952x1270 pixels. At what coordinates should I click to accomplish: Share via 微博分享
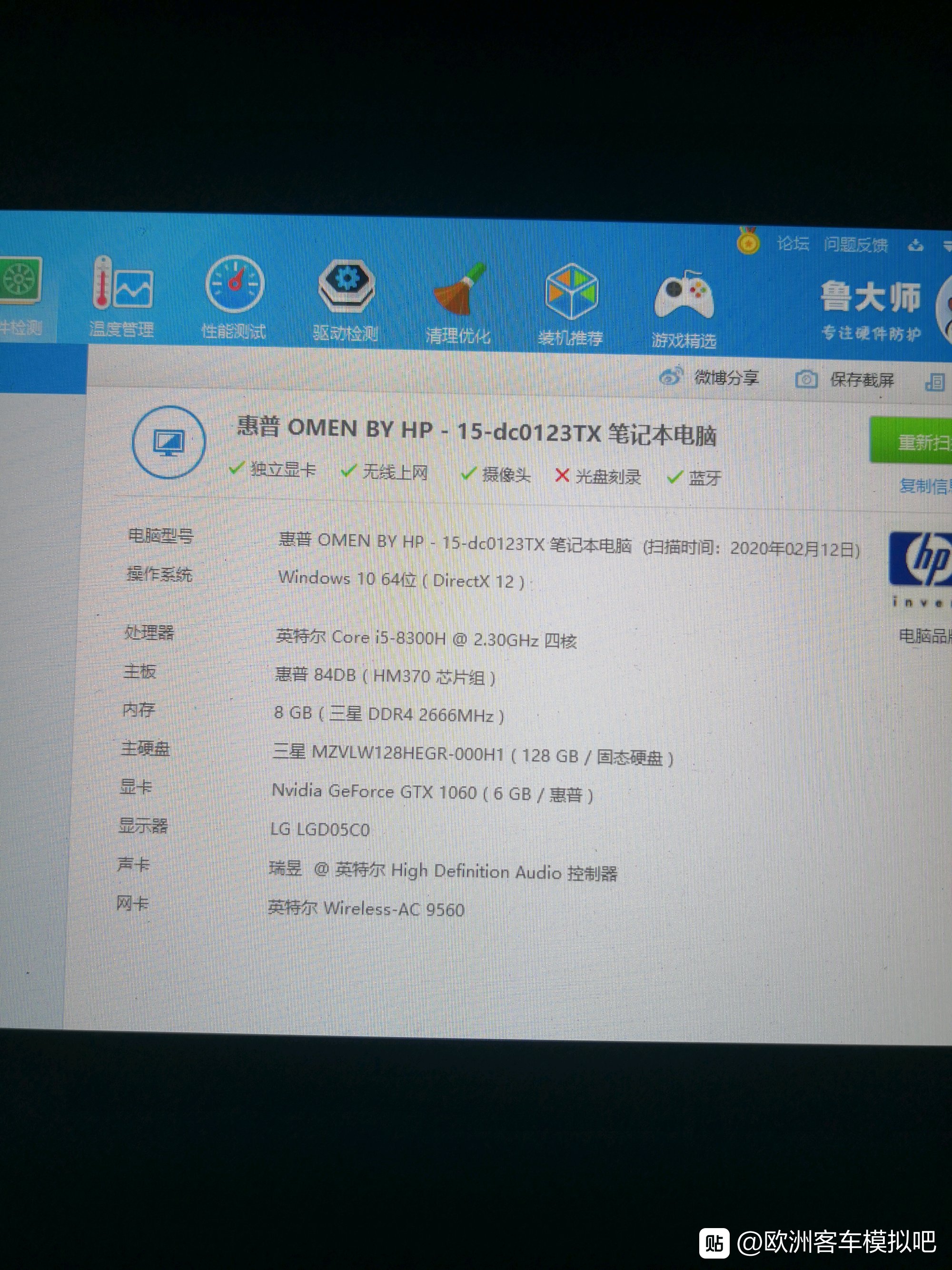pos(726,377)
